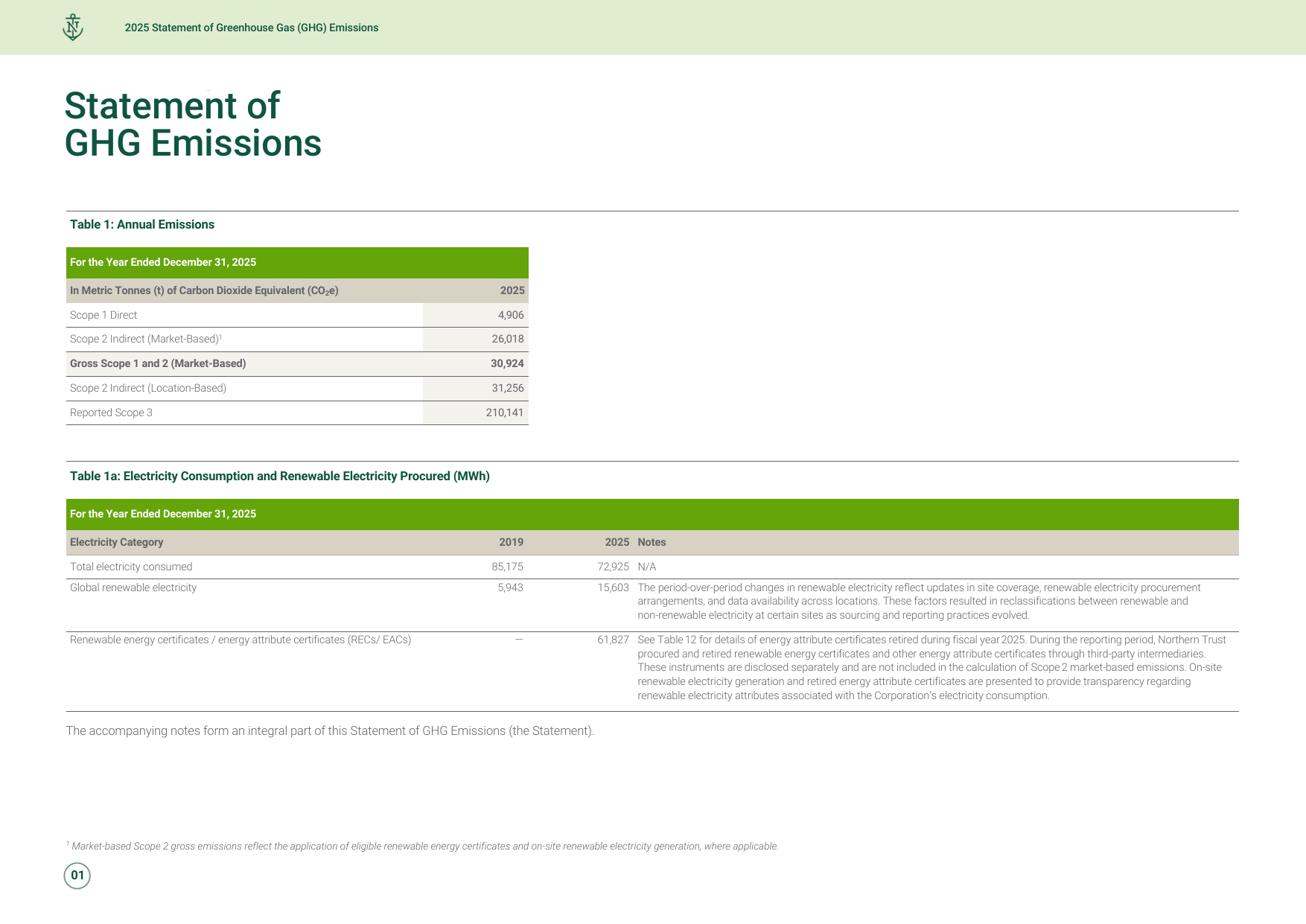Click the 2025 value 72,925

(x=613, y=567)
